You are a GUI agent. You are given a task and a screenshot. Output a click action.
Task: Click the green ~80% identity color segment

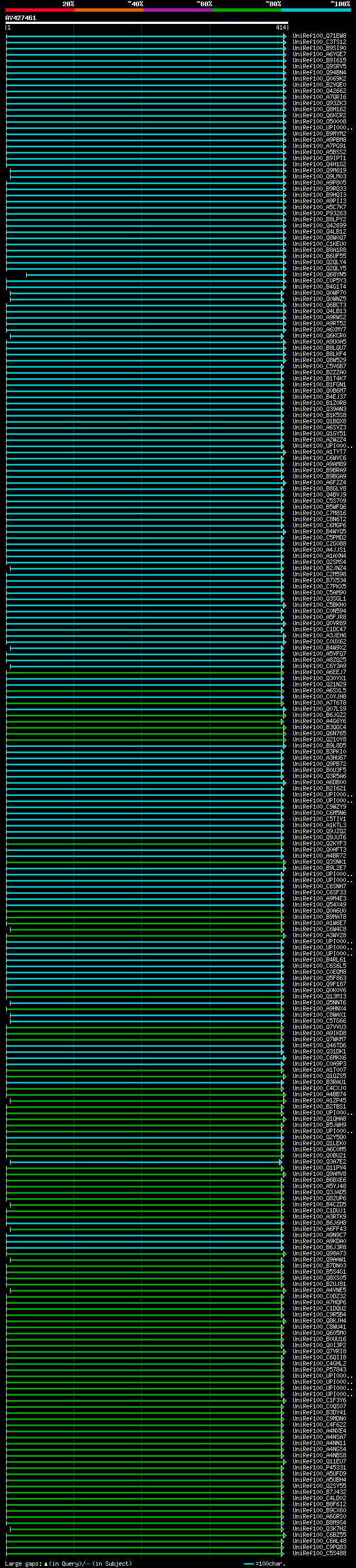pyautogui.click(x=247, y=10)
